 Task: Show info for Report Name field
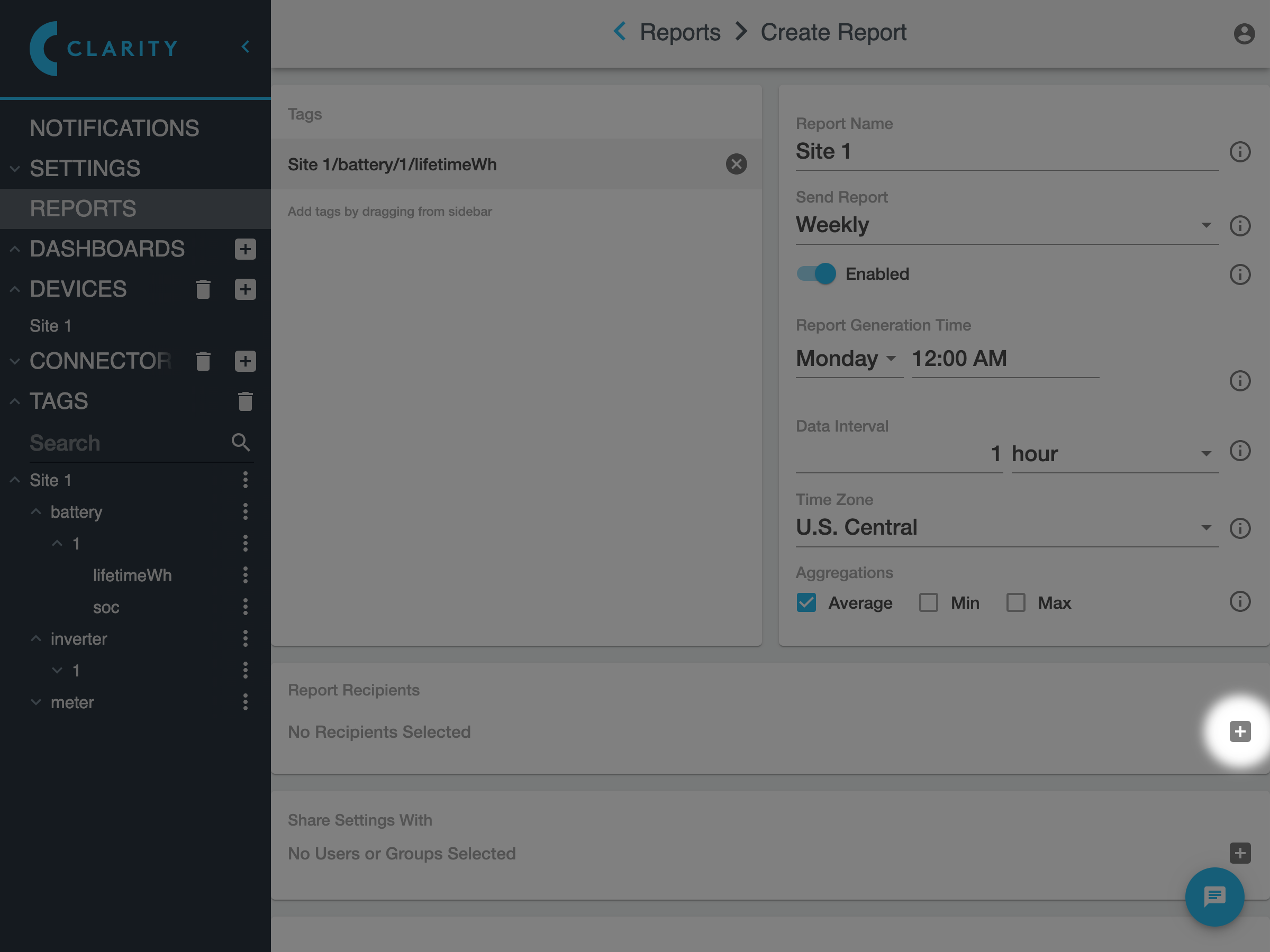pyautogui.click(x=1239, y=152)
